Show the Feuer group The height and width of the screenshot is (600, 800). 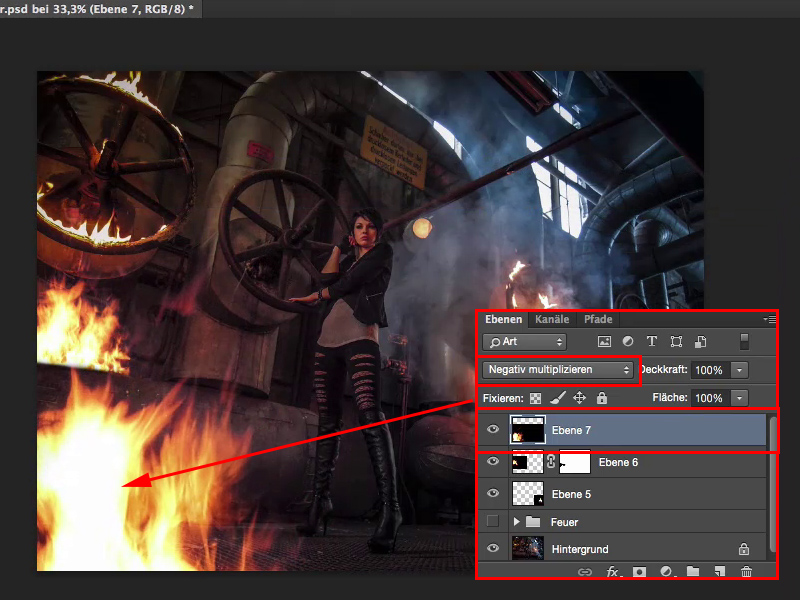493,521
